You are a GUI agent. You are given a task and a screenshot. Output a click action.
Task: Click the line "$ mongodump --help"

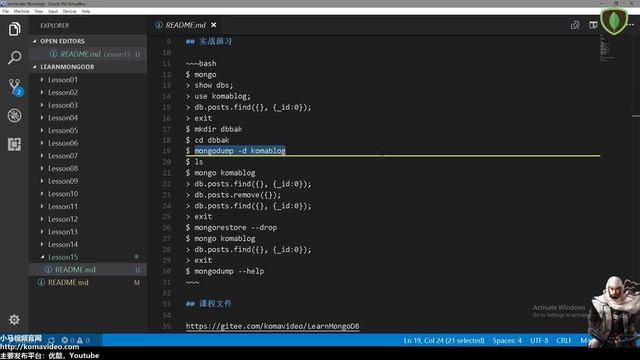225,271
